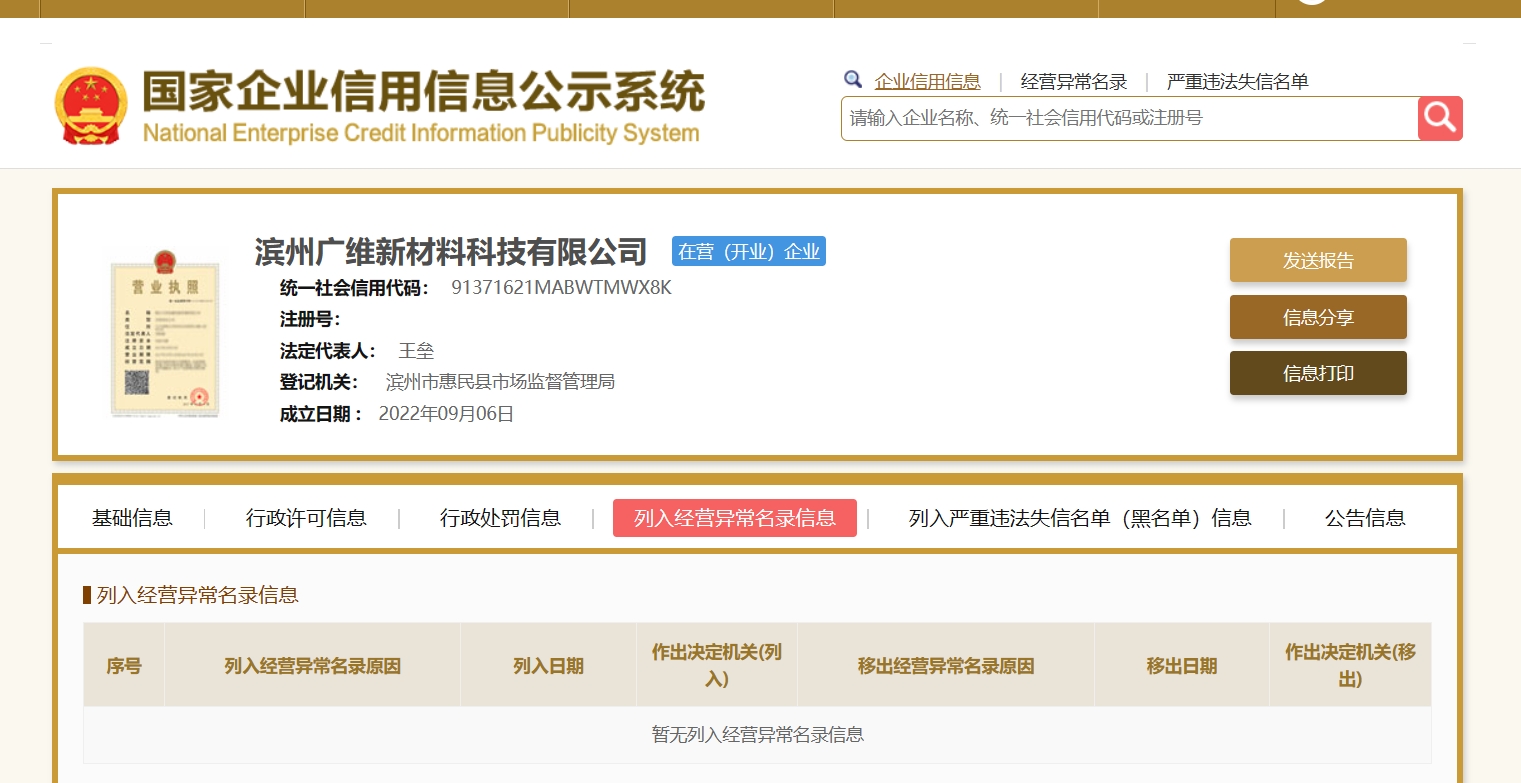This screenshot has height=783, width=1521.
Task: Click the 在营（开业）企业 status badge
Action: pos(749,251)
